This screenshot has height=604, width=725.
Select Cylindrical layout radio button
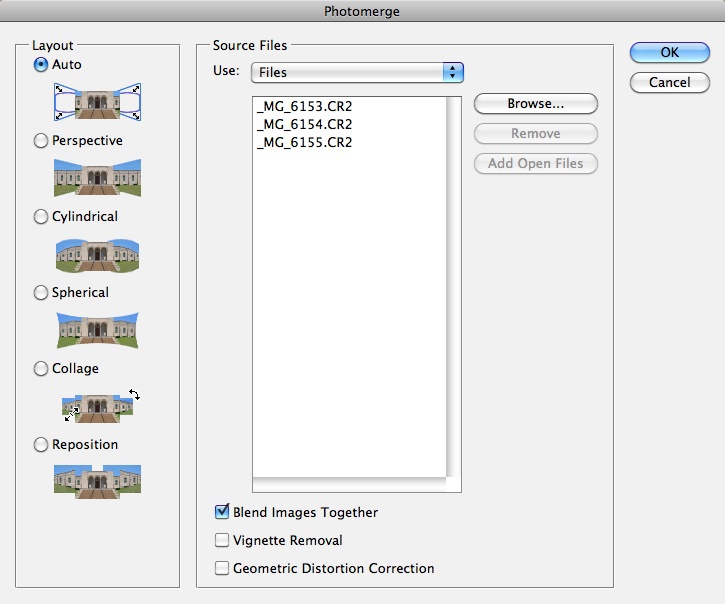pyautogui.click(x=41, y=217)
